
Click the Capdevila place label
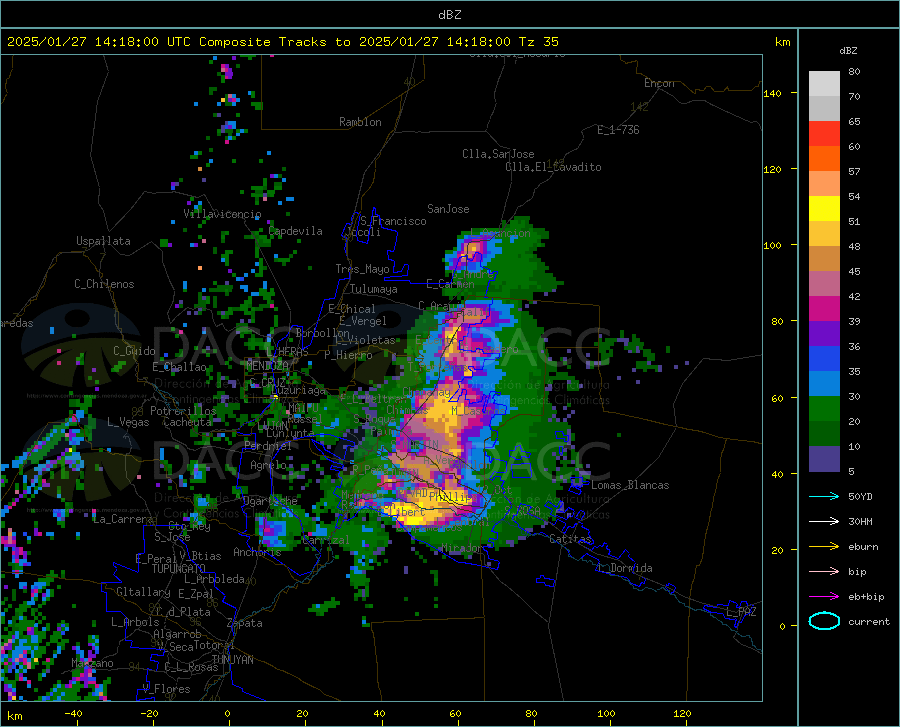(x=296, y=231)
